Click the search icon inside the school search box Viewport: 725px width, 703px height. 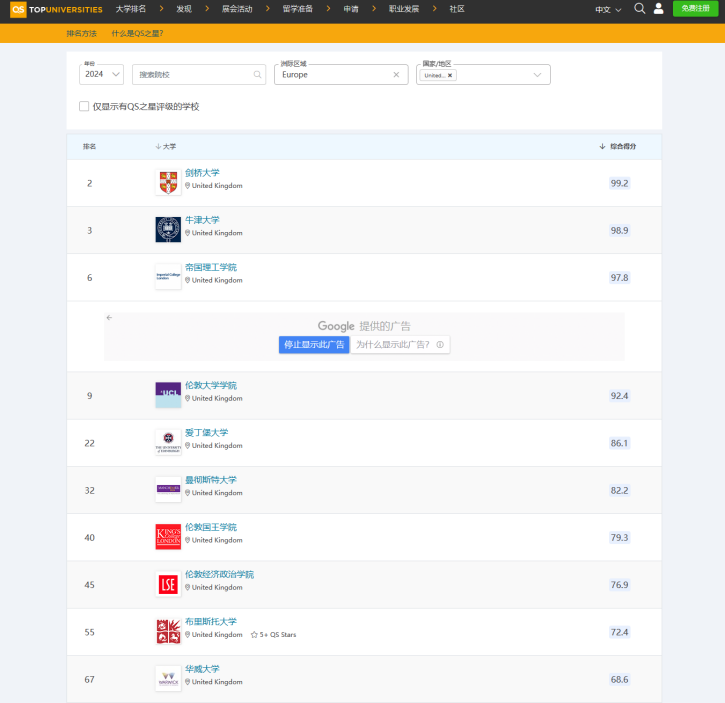(258, 74)
